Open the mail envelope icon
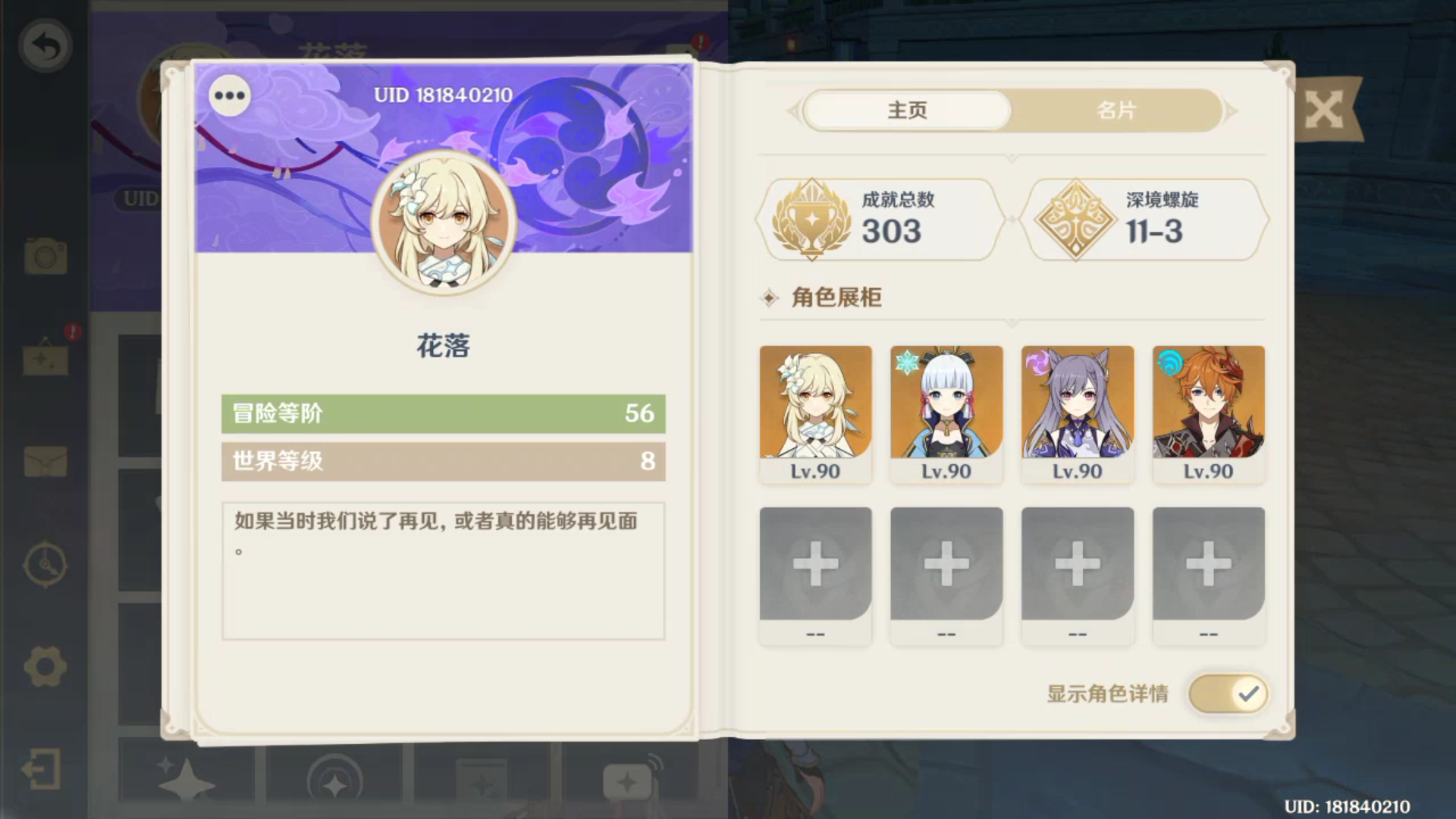Viewport: 1456px width, 819px height. point(45,461)
